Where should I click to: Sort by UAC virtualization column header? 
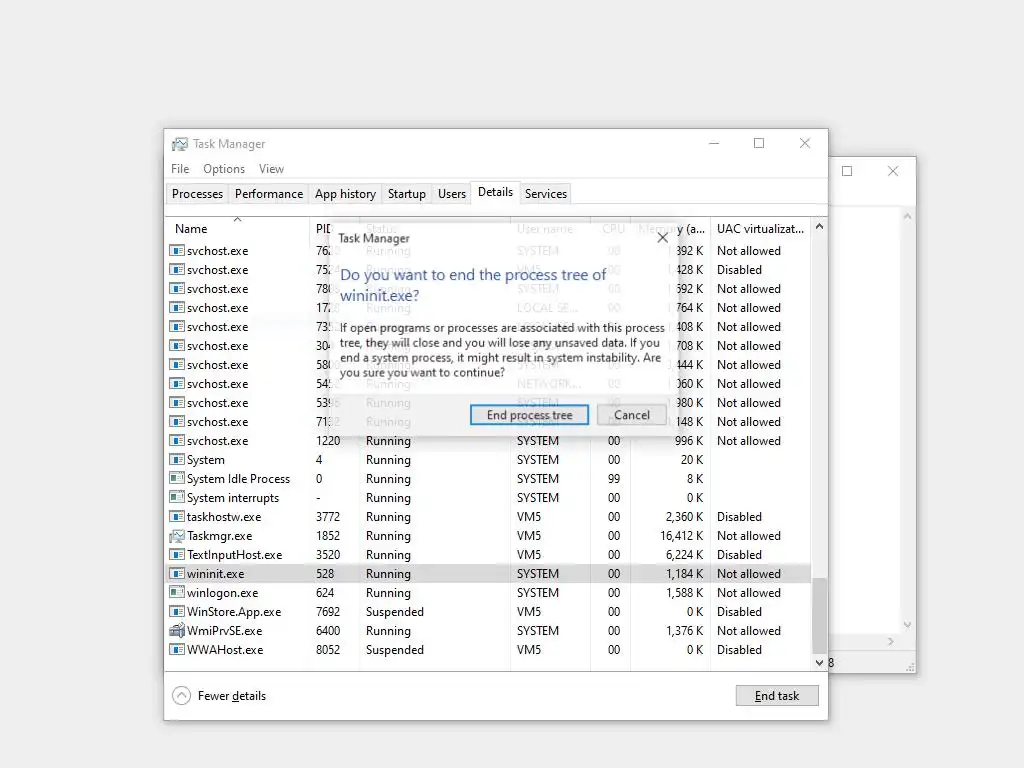click(760, 229)
